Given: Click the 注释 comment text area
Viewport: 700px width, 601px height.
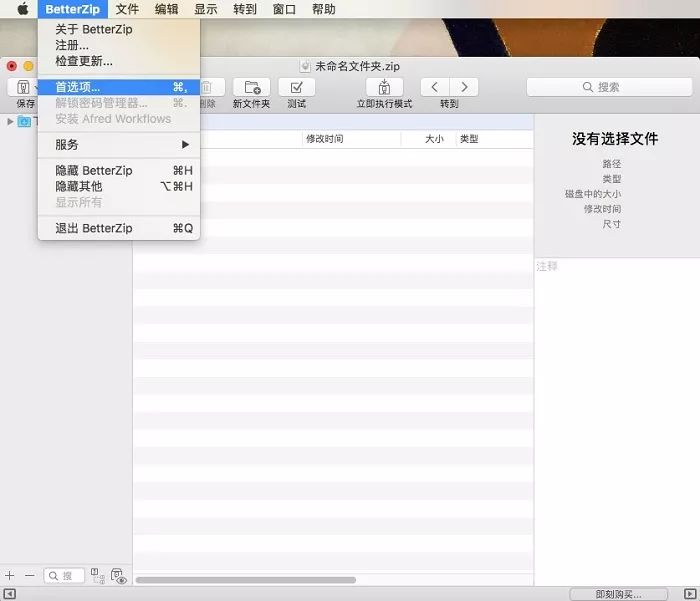Looking at the screenshot, I should 617,420.
